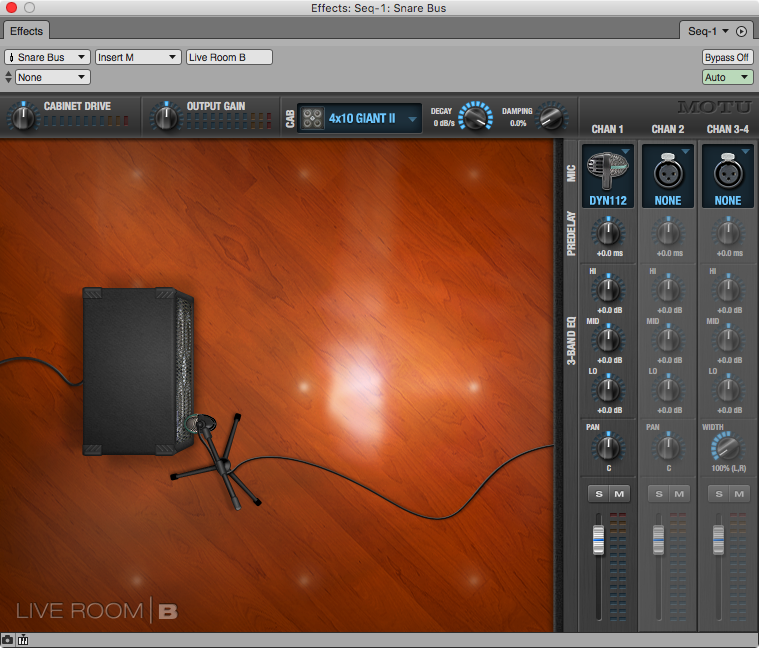Click Chan 1 Pan knob
759x648 pixels.
[608, 448]
